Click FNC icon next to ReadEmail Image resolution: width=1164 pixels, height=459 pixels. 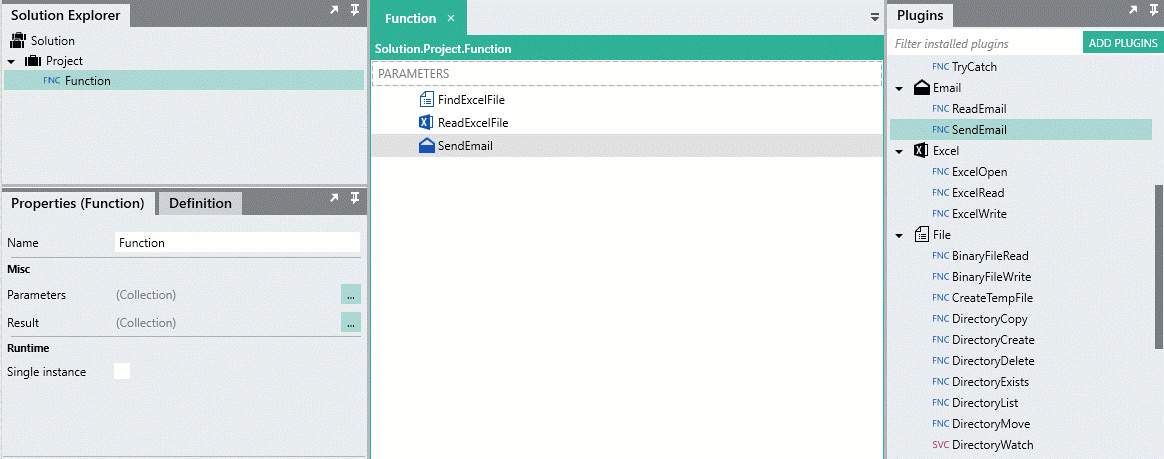[x=941, y=108]
